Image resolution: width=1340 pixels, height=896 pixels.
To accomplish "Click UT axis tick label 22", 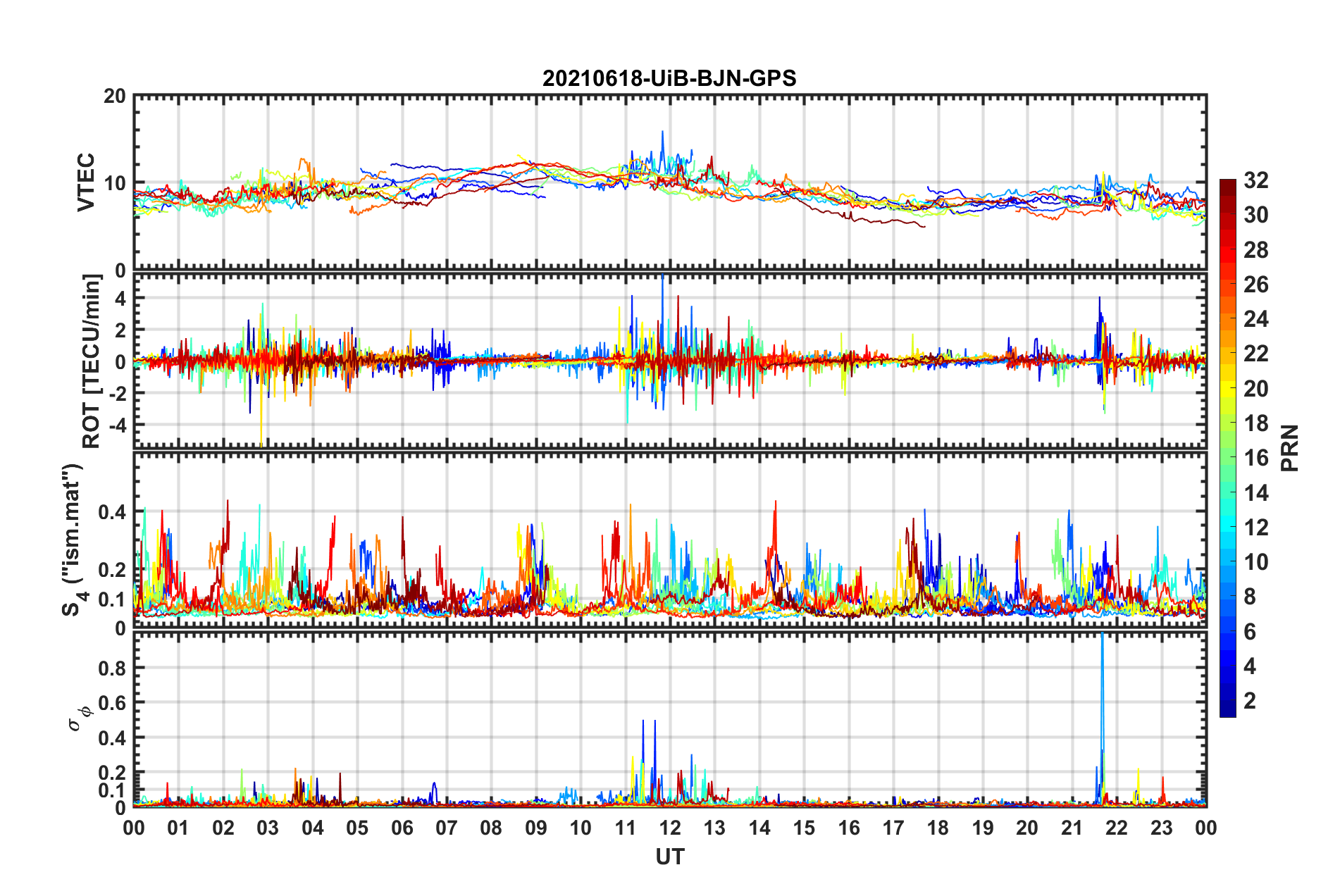I will [1117, 828].
